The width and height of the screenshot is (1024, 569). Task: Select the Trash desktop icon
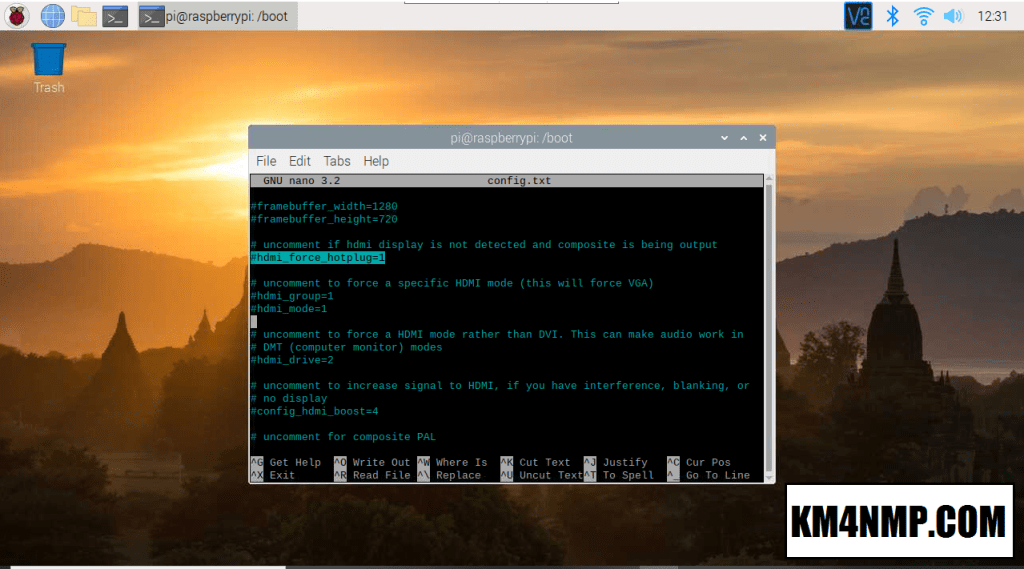[48, 67]
